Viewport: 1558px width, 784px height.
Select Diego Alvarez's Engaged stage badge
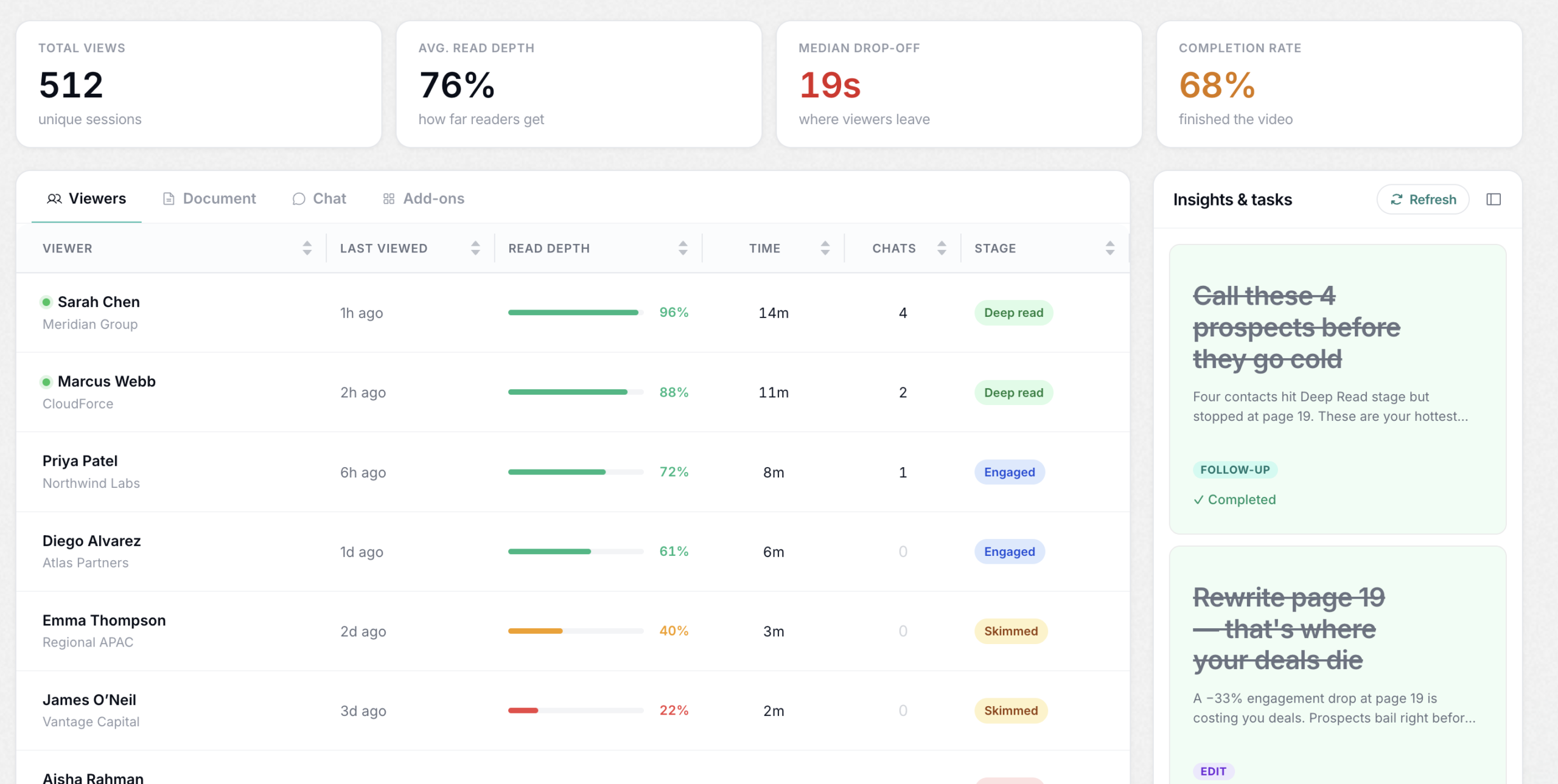click(x=1009, y=552)
